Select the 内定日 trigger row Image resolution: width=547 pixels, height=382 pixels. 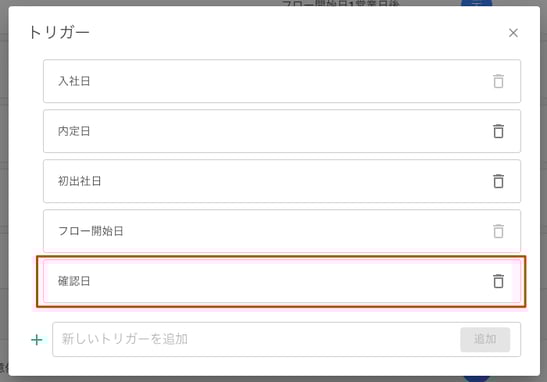282,131
